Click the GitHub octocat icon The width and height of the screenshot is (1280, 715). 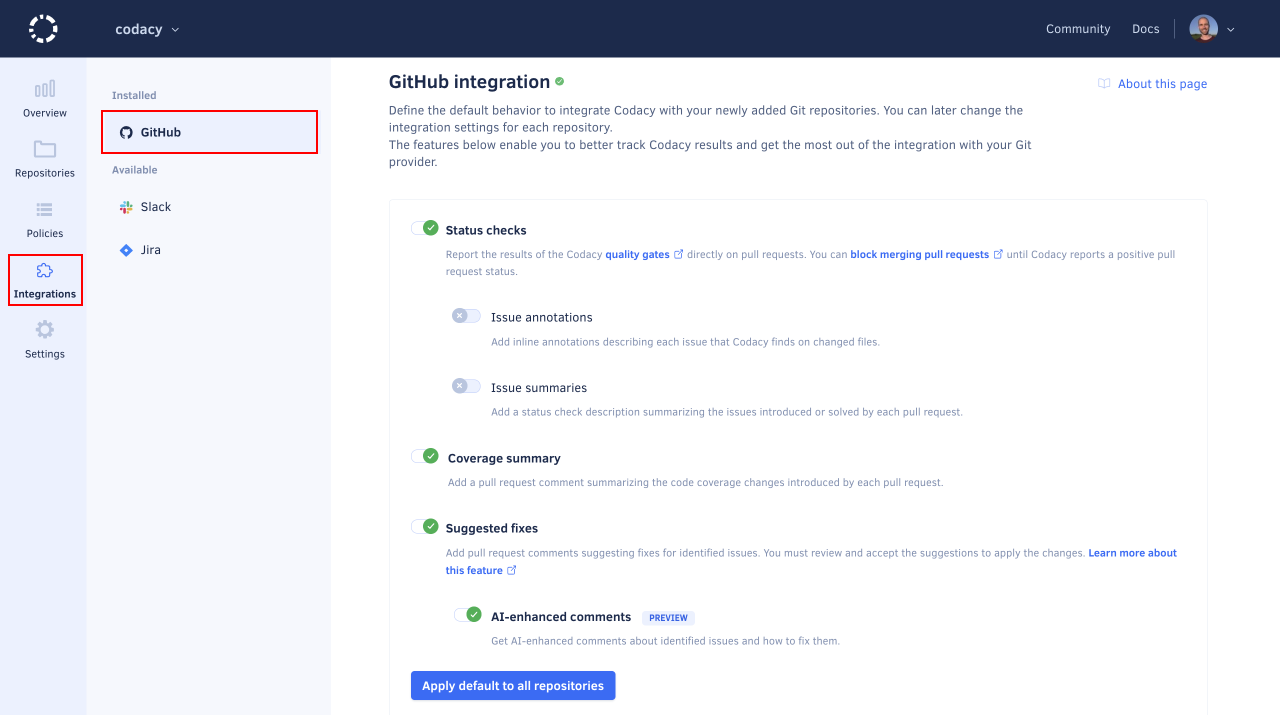click(x=126, y=132)
